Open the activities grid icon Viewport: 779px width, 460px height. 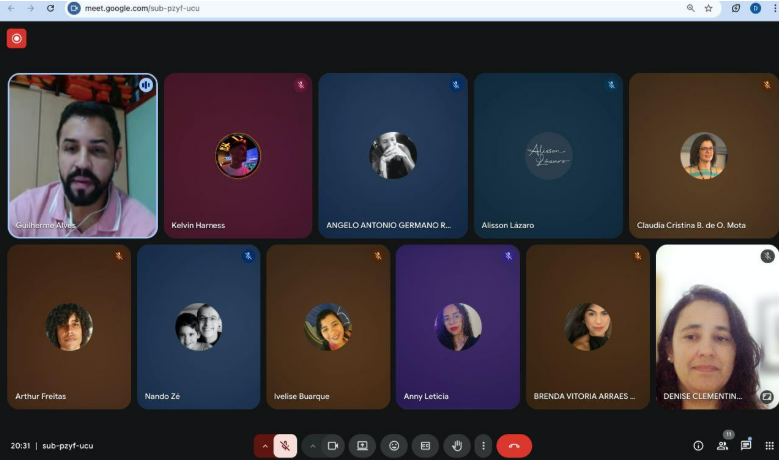coord(769,446)
